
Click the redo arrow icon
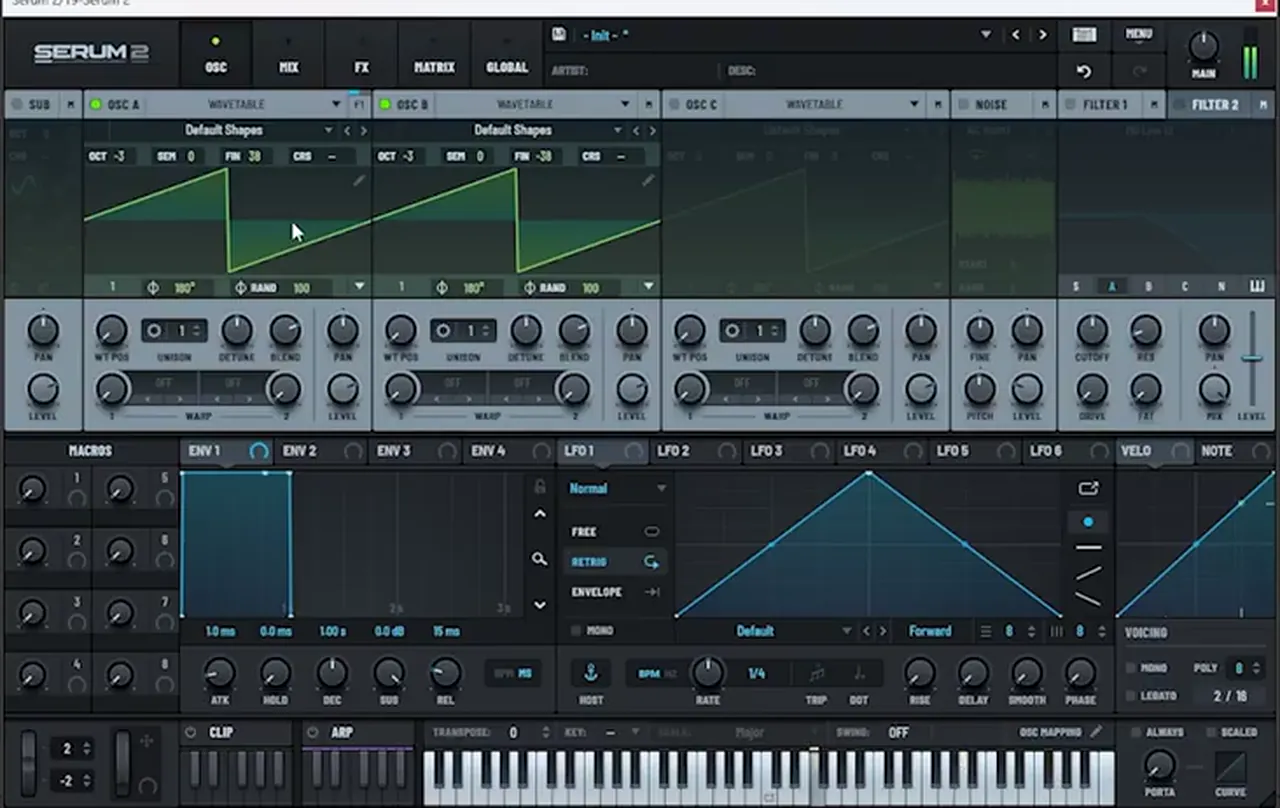[1138, 71]
